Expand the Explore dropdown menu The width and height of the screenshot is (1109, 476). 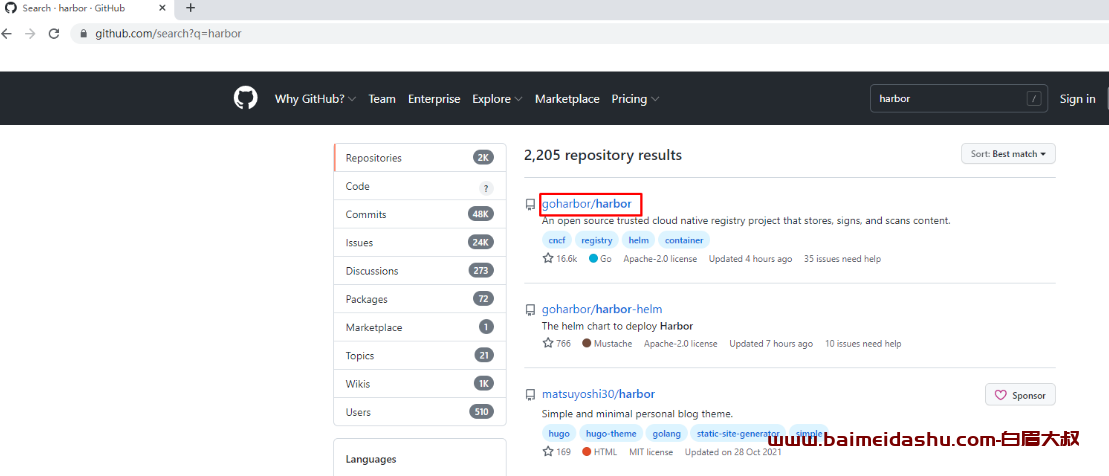coord(497,99)
